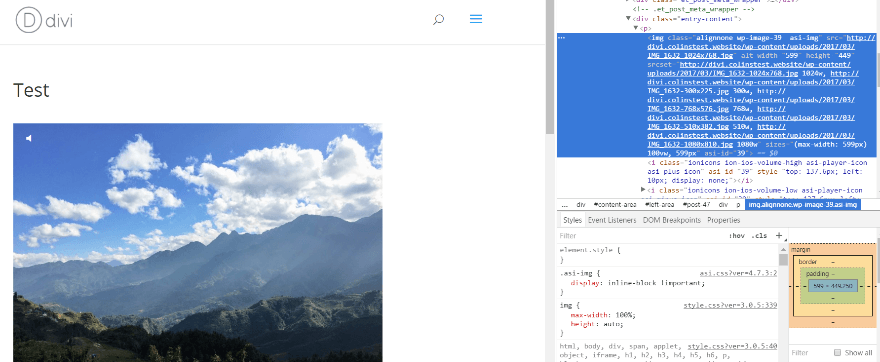
Task: Click the webpage vertical scrollbar
Action: (550, 67)
